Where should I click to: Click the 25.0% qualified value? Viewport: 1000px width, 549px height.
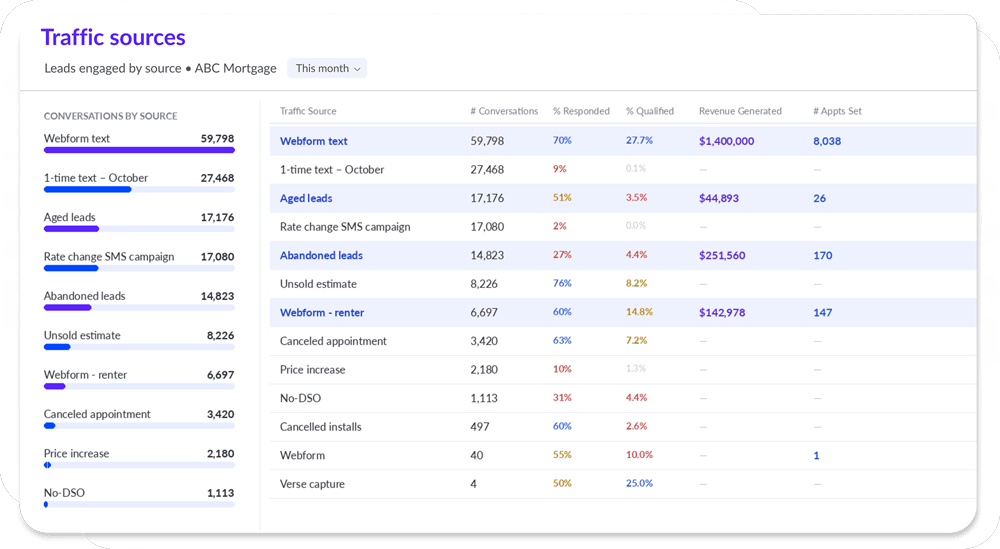639,483
